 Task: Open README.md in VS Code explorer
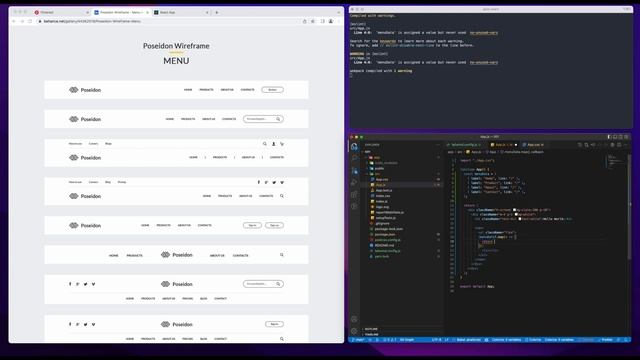click(x=384, y=245)
